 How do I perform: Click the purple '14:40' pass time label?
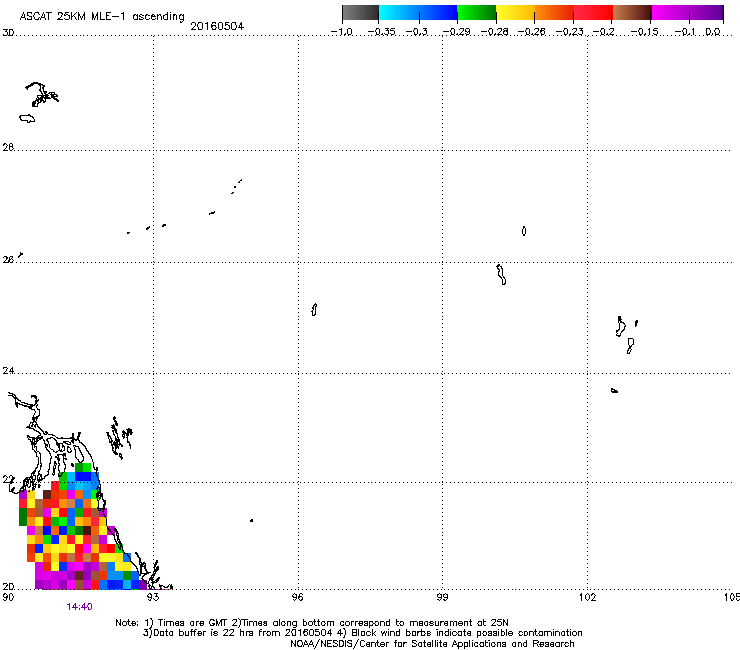[79, 607]
